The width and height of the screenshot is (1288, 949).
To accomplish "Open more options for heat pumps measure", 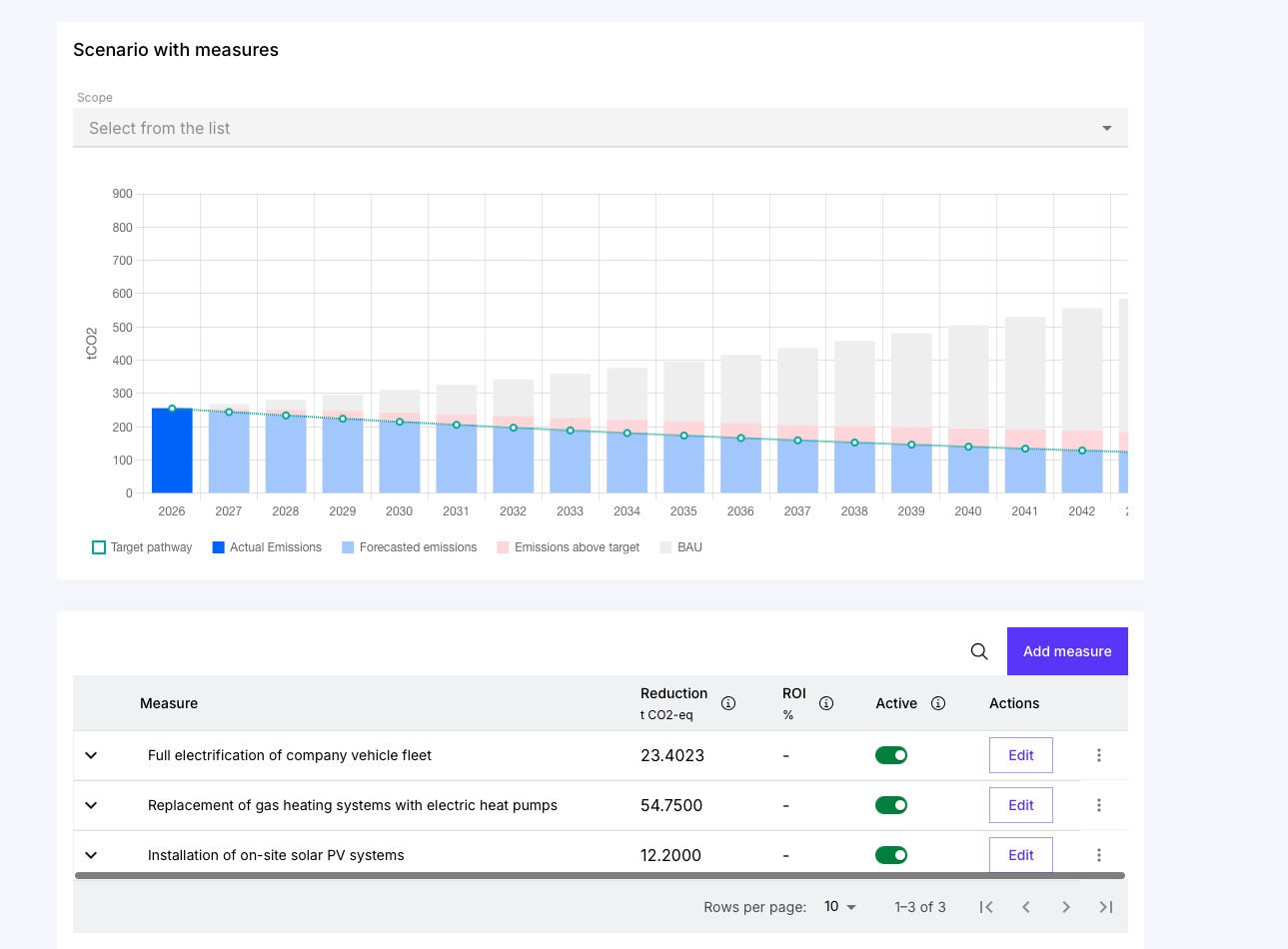I will pyautogui.click(x=1099, y=805).
